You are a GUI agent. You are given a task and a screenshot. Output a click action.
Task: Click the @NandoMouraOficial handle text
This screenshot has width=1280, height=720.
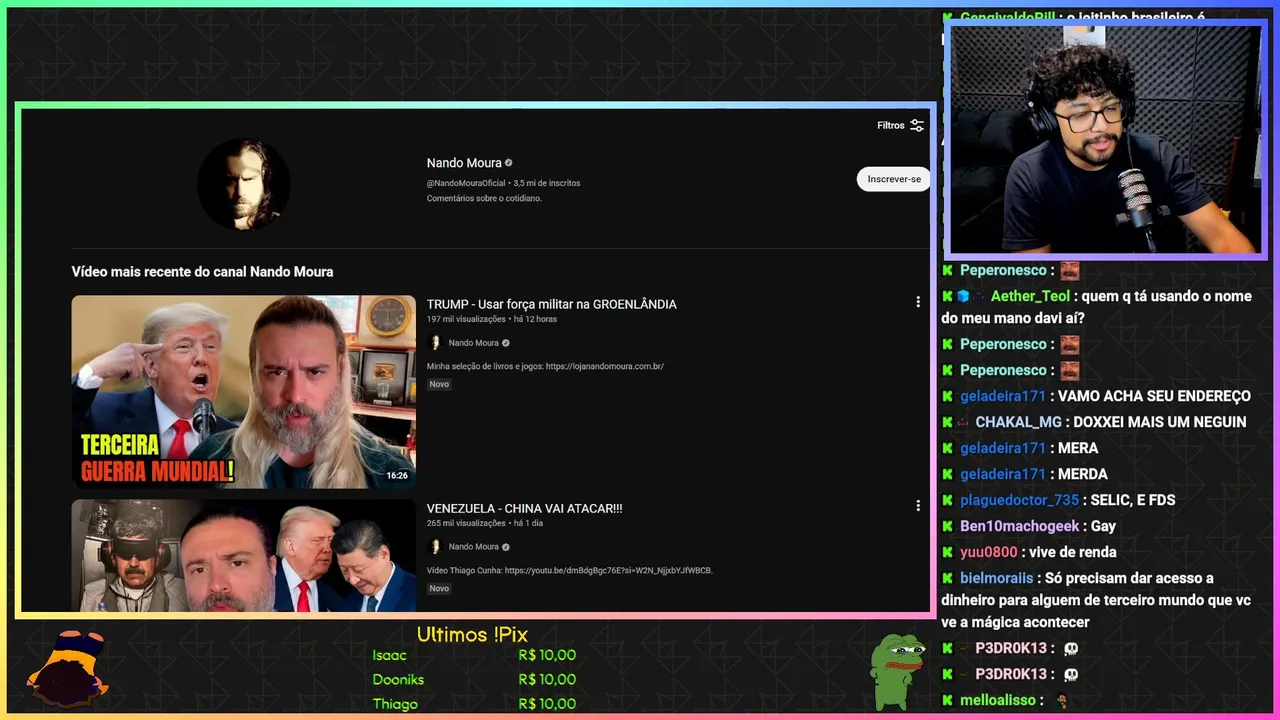pos(466,183)
